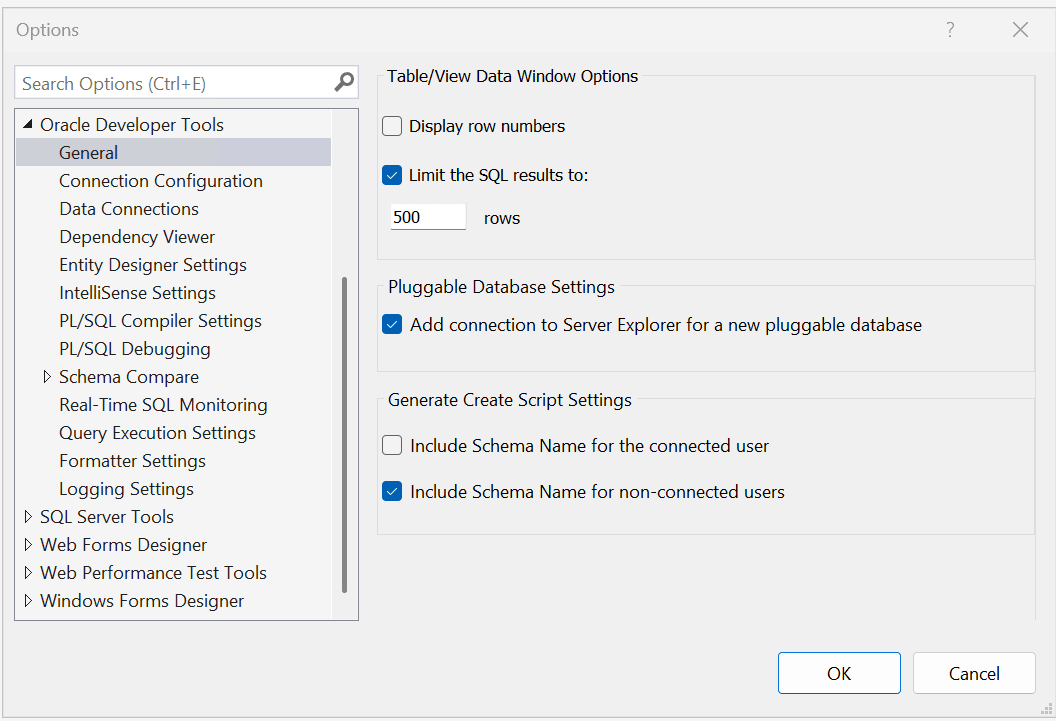Expand the SQL Server Tools node
Screen dimensions: 1056x721
[27, 516]
